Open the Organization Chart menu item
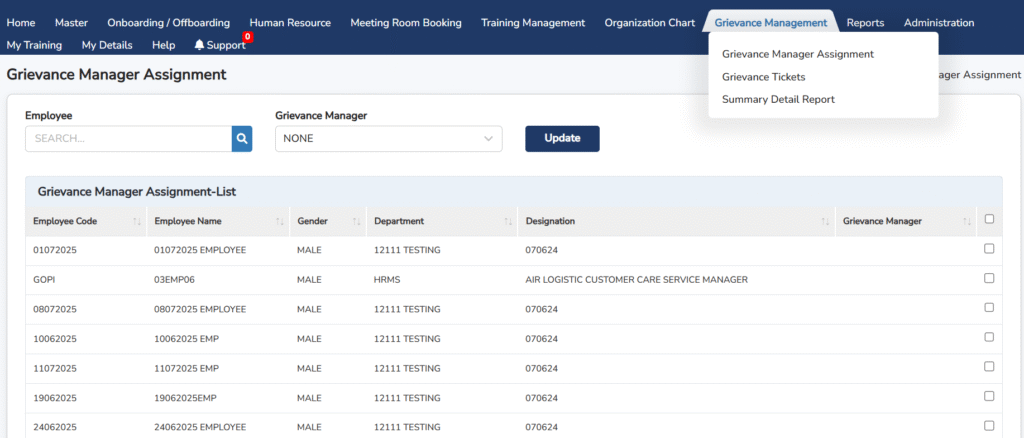Viewport: 1024px width, 438px height. tap(649, 22)
